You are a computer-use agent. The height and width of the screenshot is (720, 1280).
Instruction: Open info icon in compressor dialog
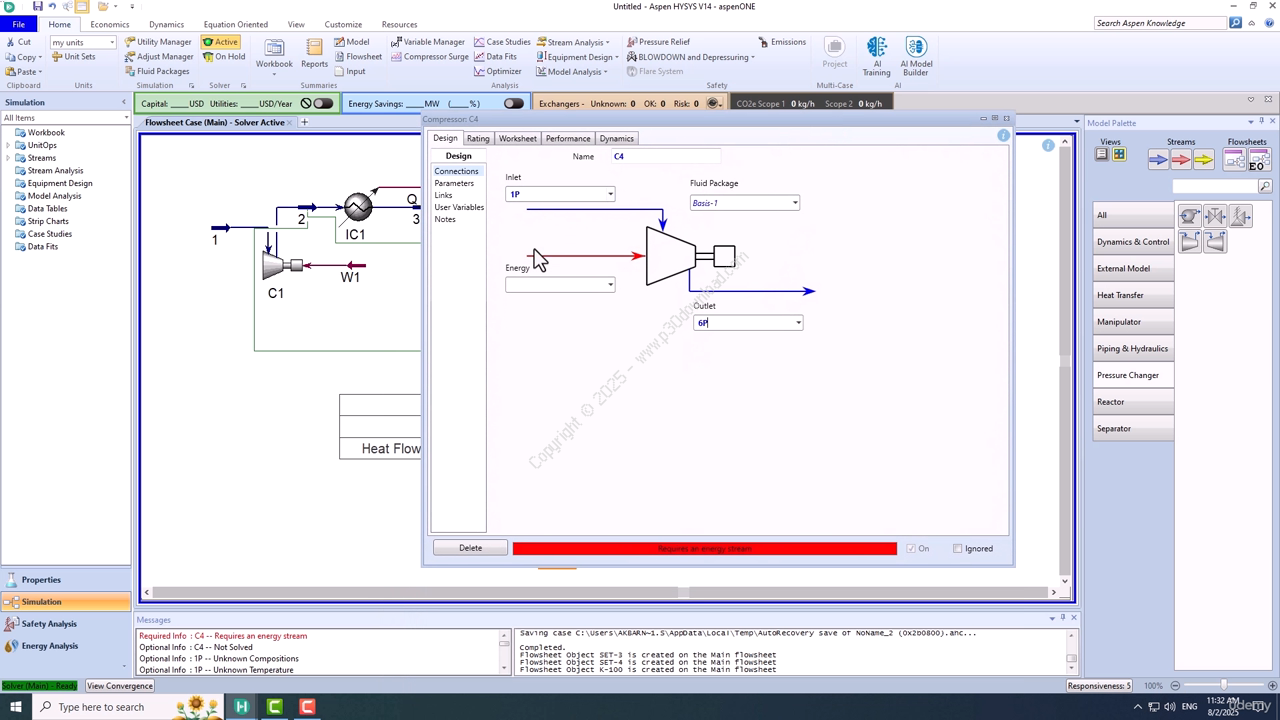1003,135
